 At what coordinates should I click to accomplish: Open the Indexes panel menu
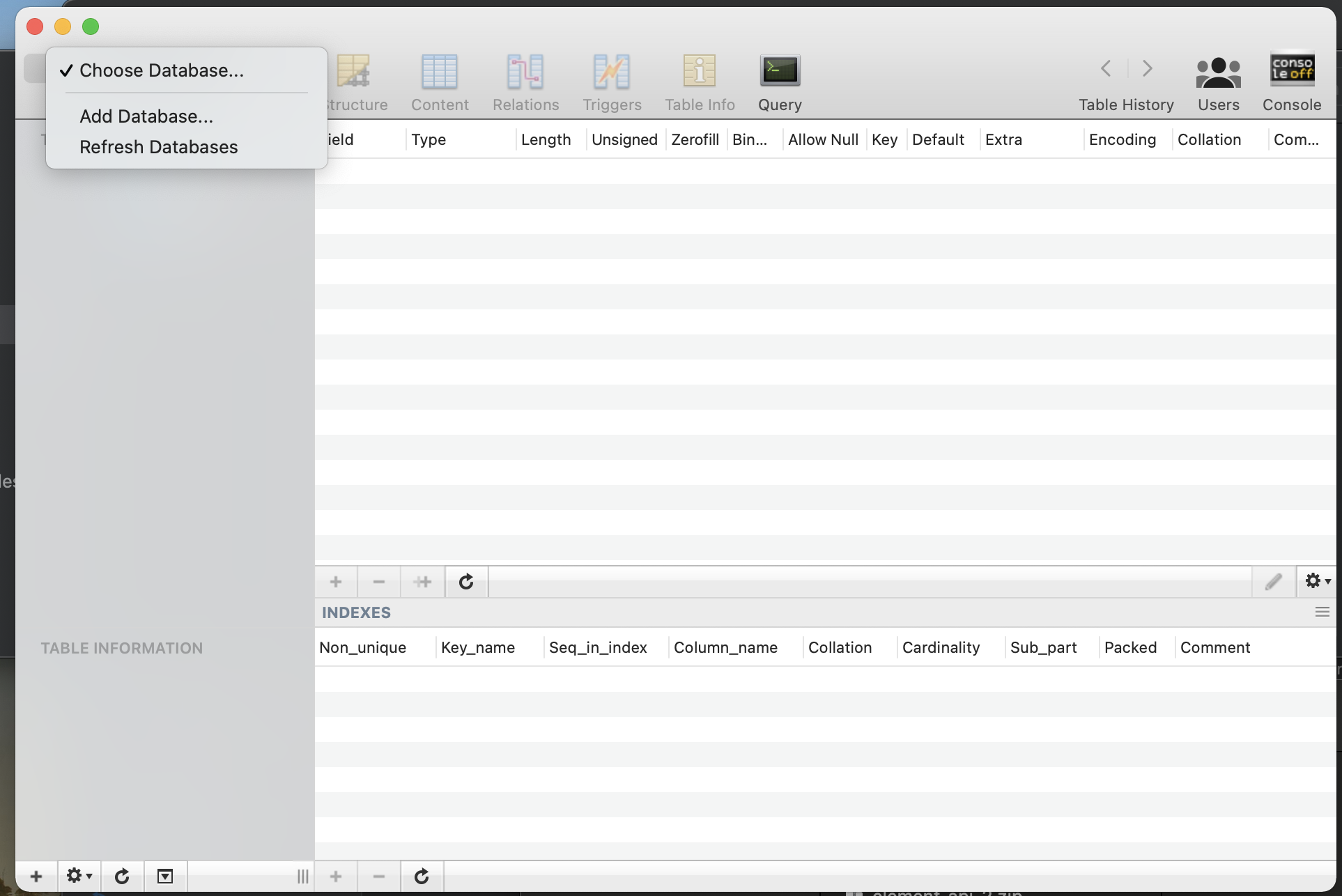[x=1322, y=612]
